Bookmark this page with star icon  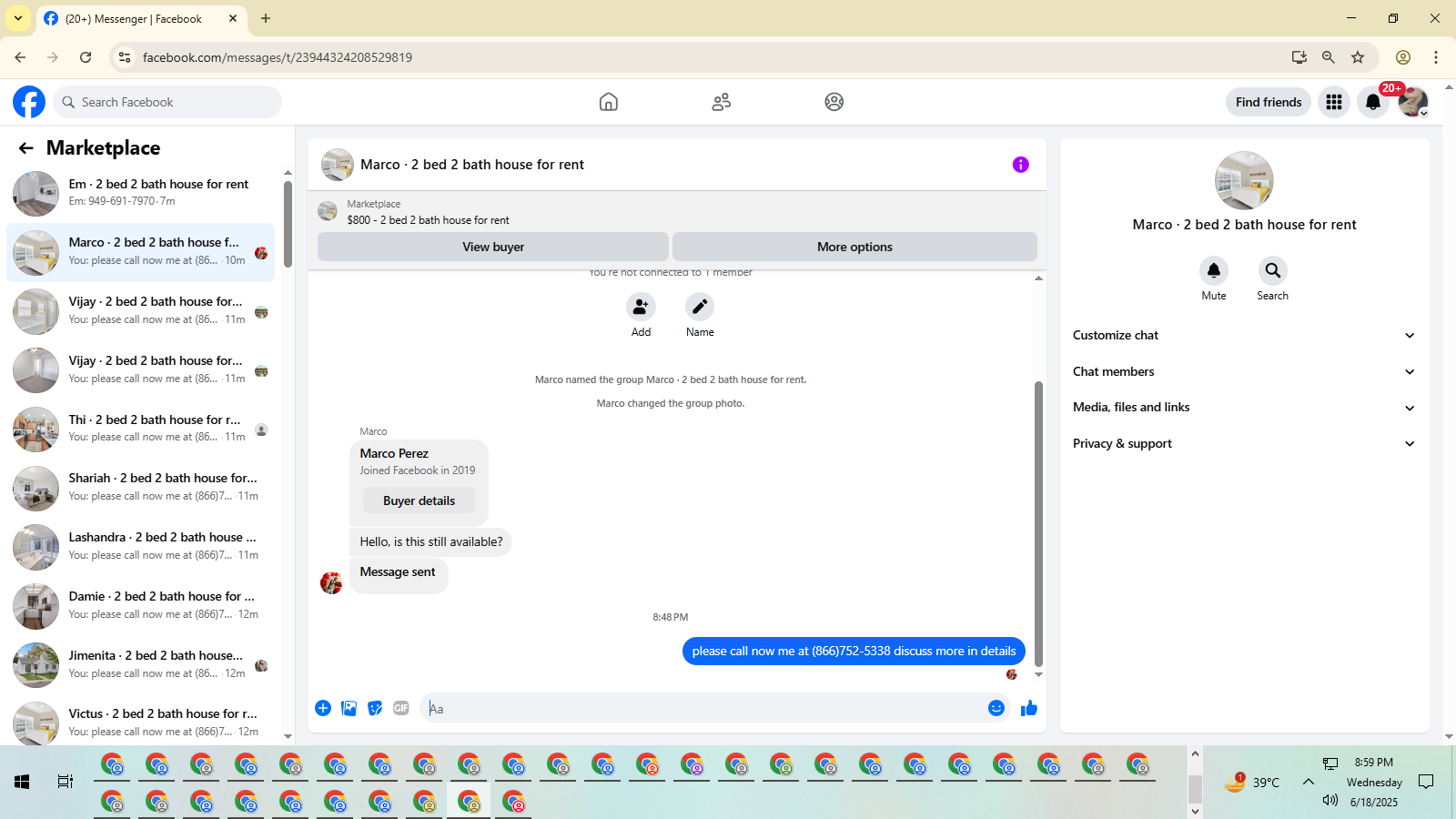1358,57
